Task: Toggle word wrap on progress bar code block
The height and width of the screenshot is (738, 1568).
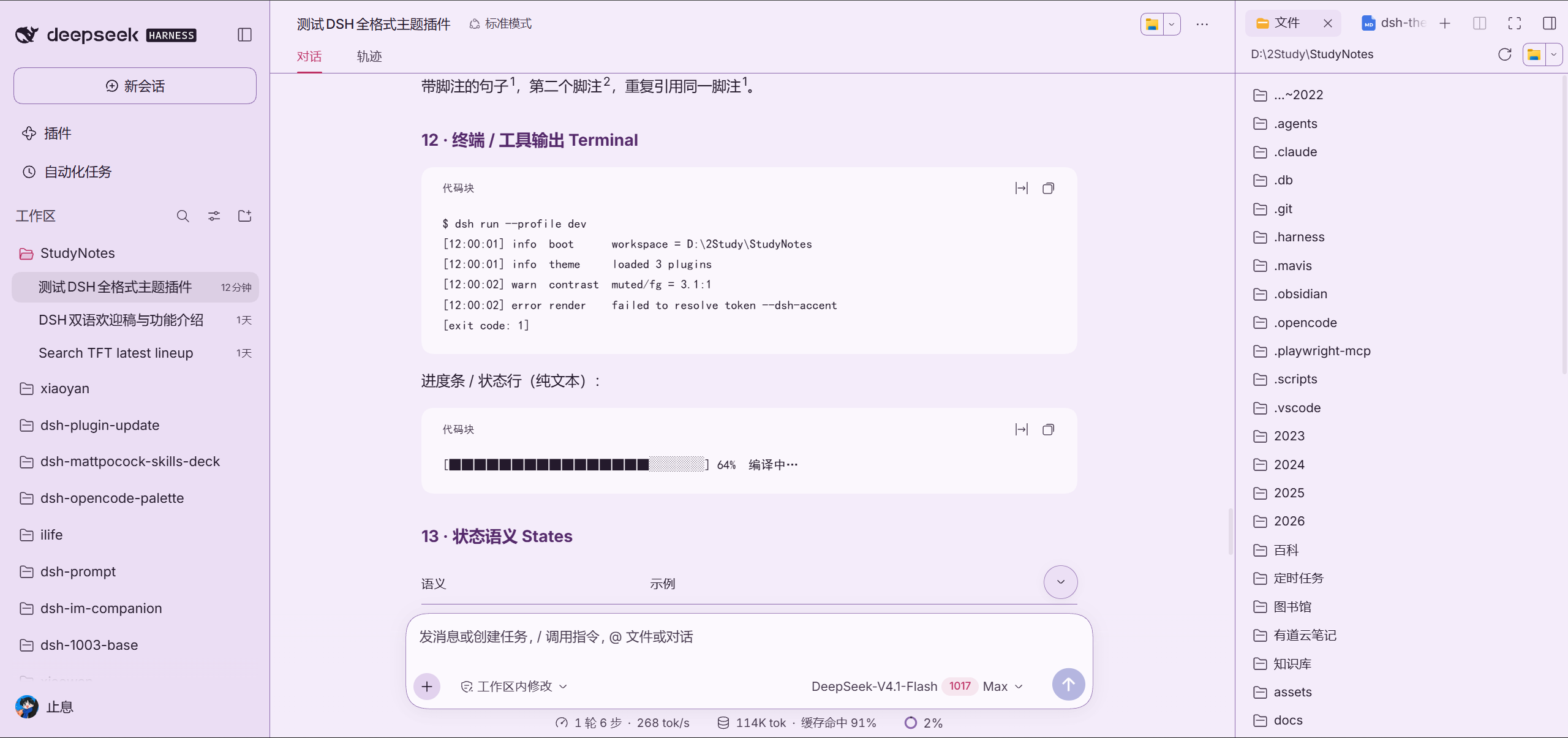Action: [x=1021, y=430]
